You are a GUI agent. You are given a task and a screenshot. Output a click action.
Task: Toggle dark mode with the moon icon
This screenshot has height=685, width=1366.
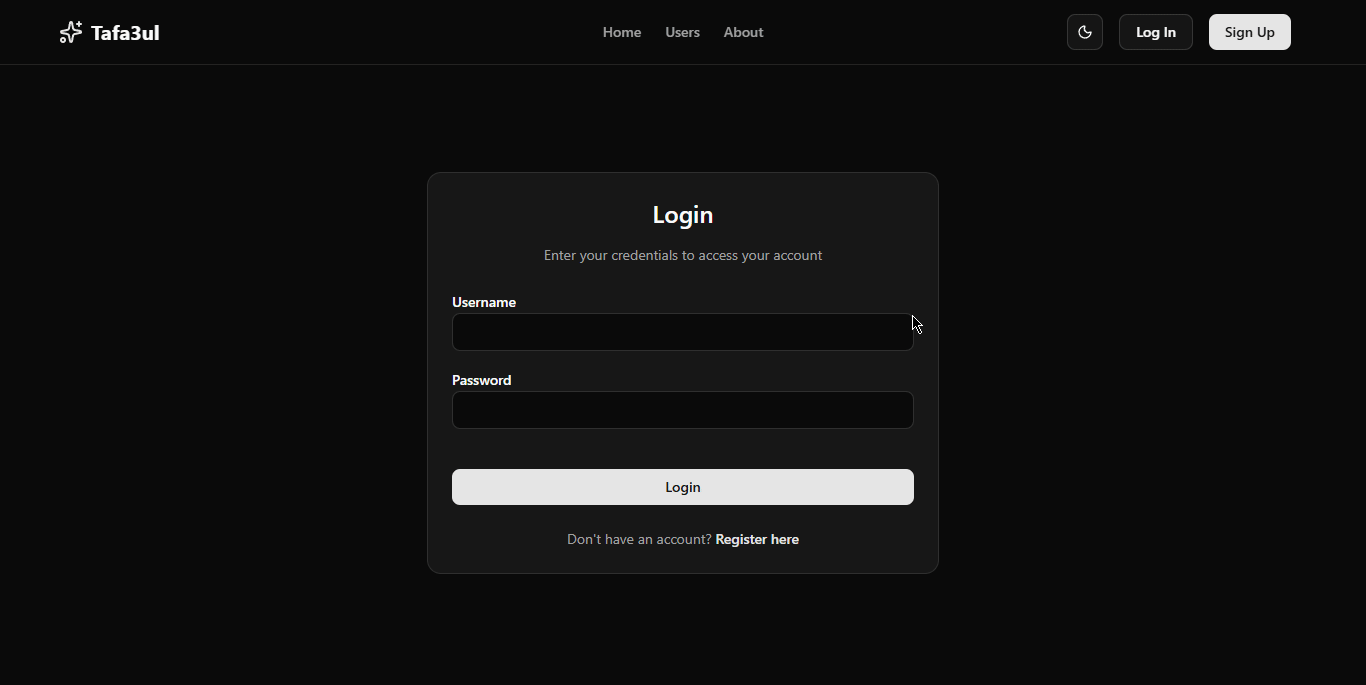1085,32
